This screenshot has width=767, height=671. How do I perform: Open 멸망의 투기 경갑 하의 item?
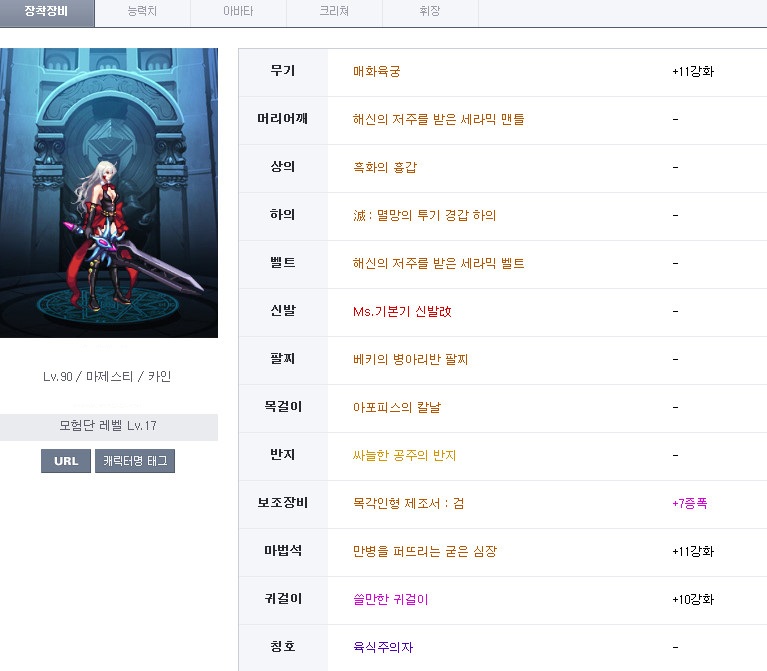coord(425,215)
